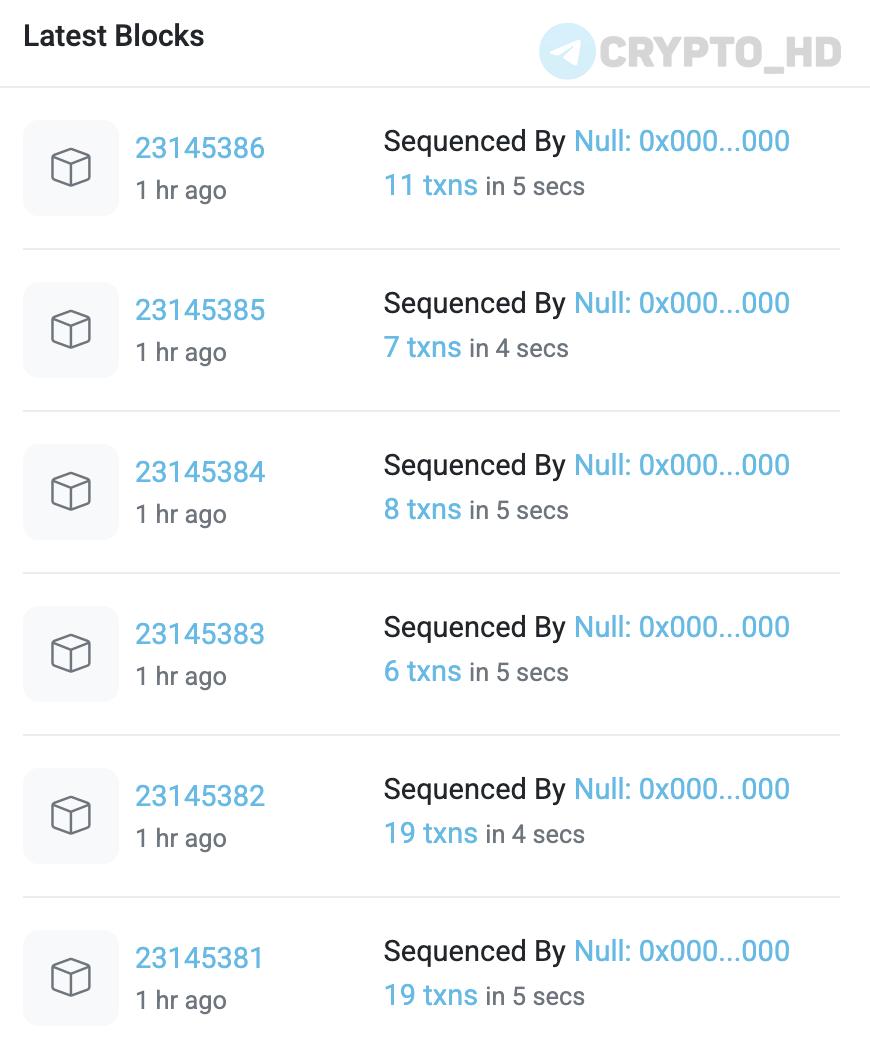Open block number 23145382

pyautogui.click(x=200, y=796)
